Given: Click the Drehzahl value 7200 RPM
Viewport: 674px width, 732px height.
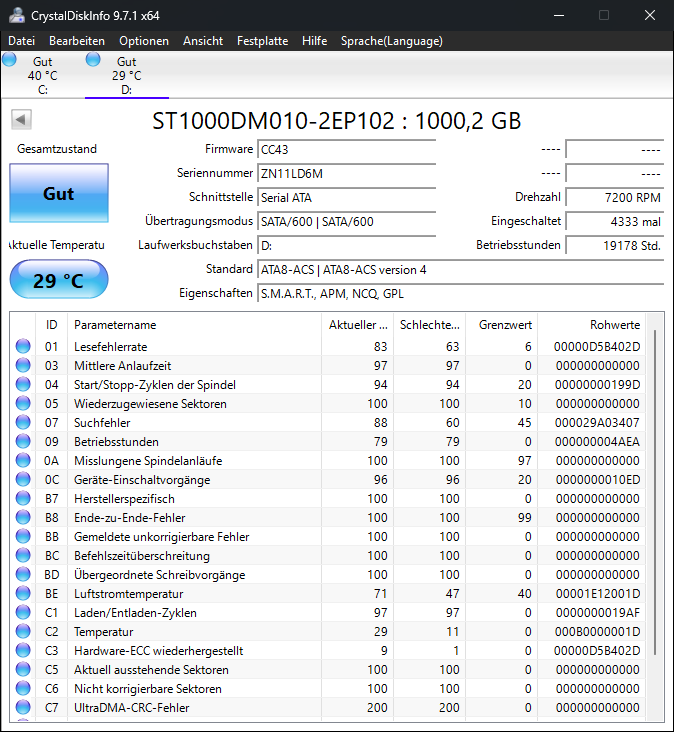Looking at the screenshot, I should pyautogui.click(x=615, y=197).
